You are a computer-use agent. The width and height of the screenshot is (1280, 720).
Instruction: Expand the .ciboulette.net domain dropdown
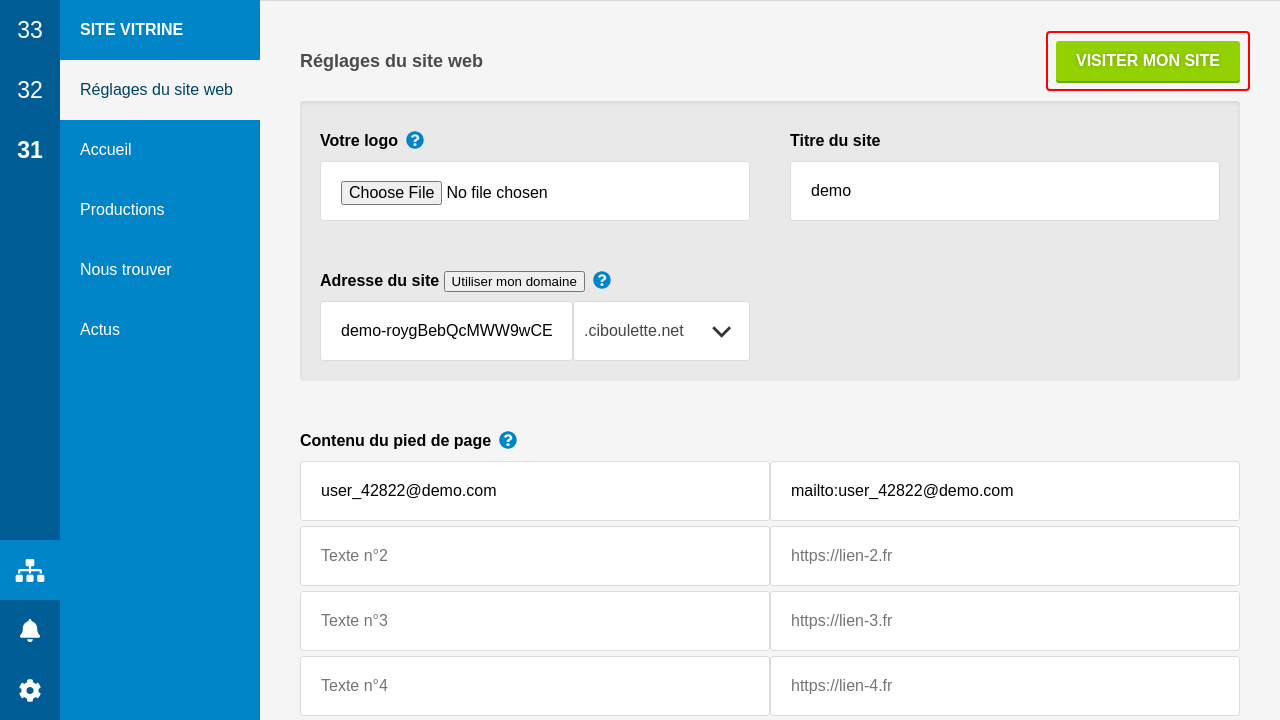[661, 331]
